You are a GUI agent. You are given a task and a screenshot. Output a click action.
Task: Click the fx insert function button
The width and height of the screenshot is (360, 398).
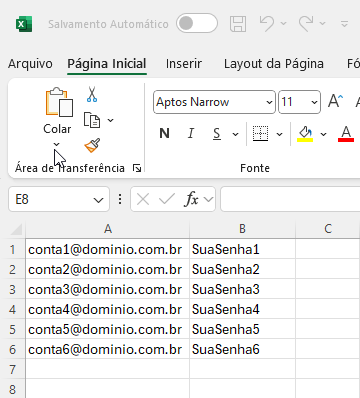[191, 200]
